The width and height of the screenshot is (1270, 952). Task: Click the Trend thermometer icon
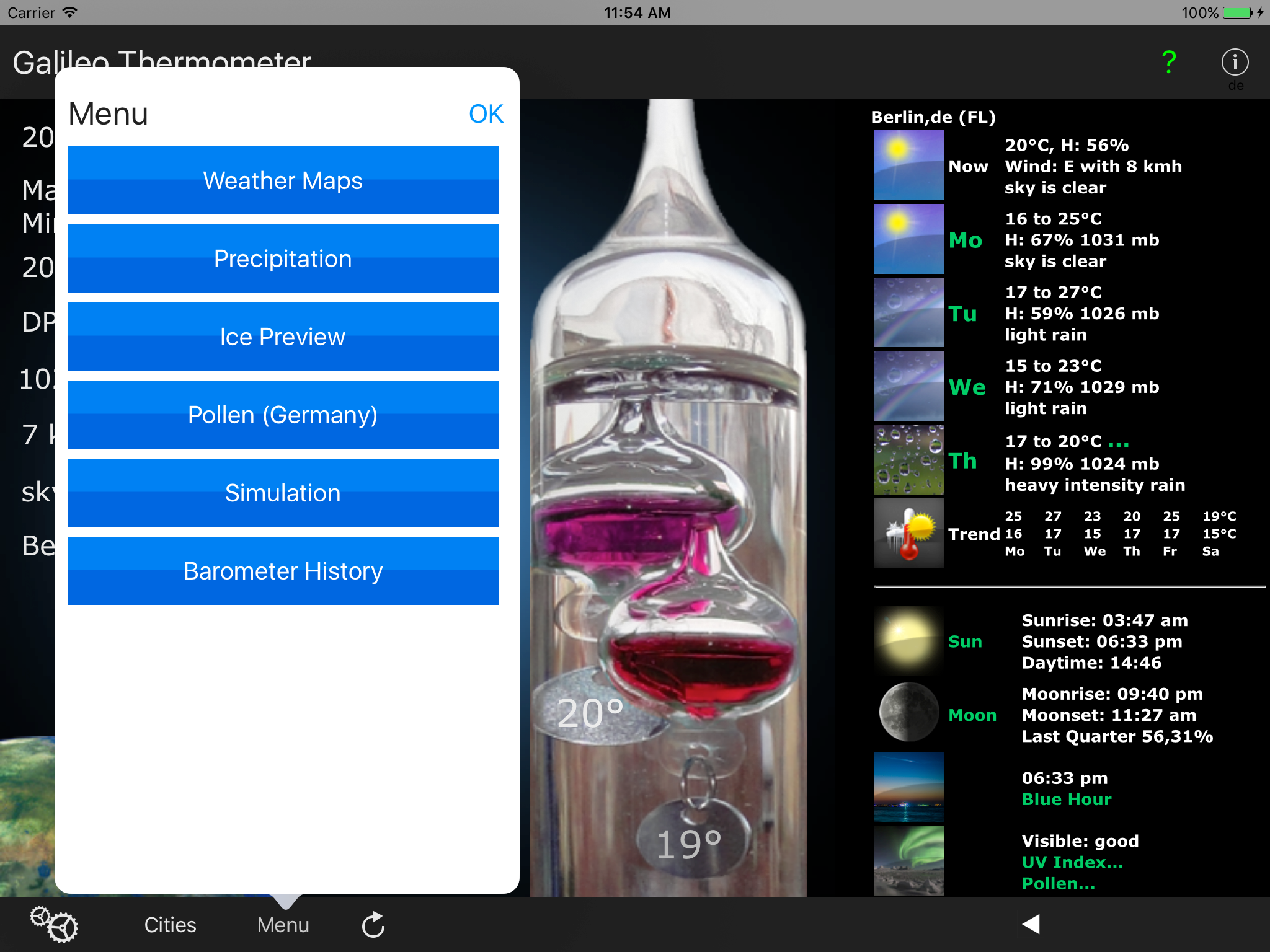908,534
